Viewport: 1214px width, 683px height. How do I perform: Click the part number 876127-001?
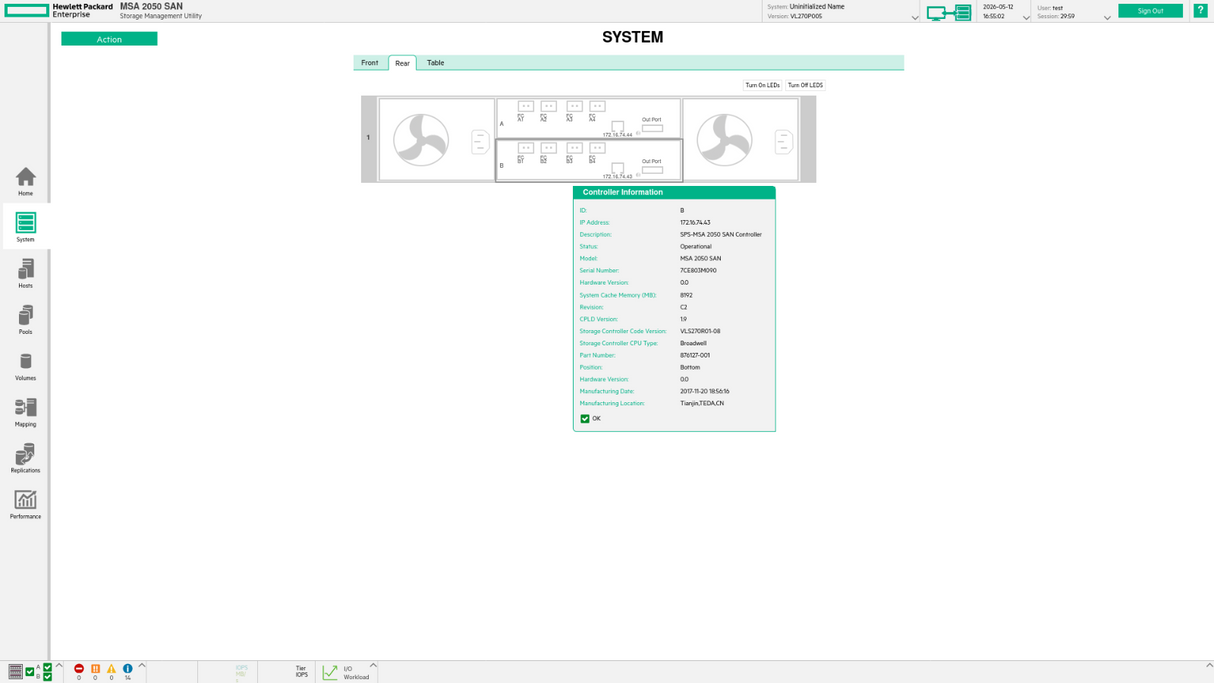click(695, 355)
